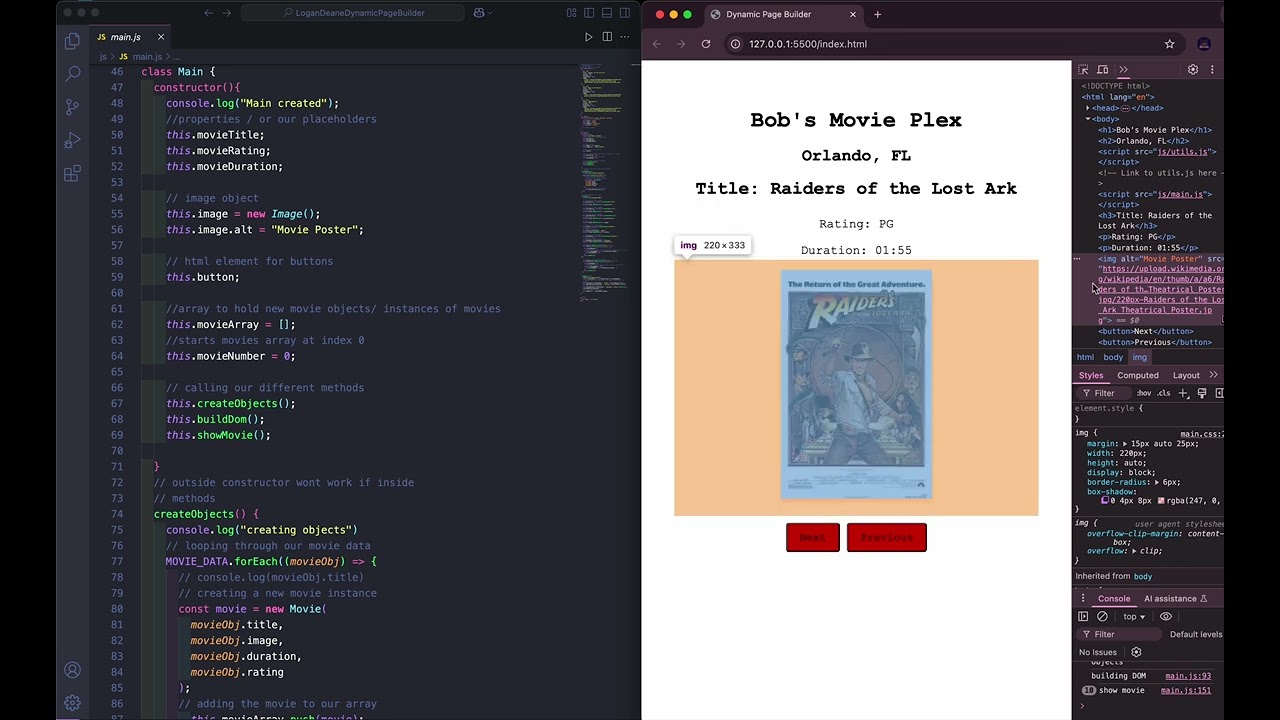Open the Extensions view
Screen dimensions: 1280x720
tap(72, 174)
